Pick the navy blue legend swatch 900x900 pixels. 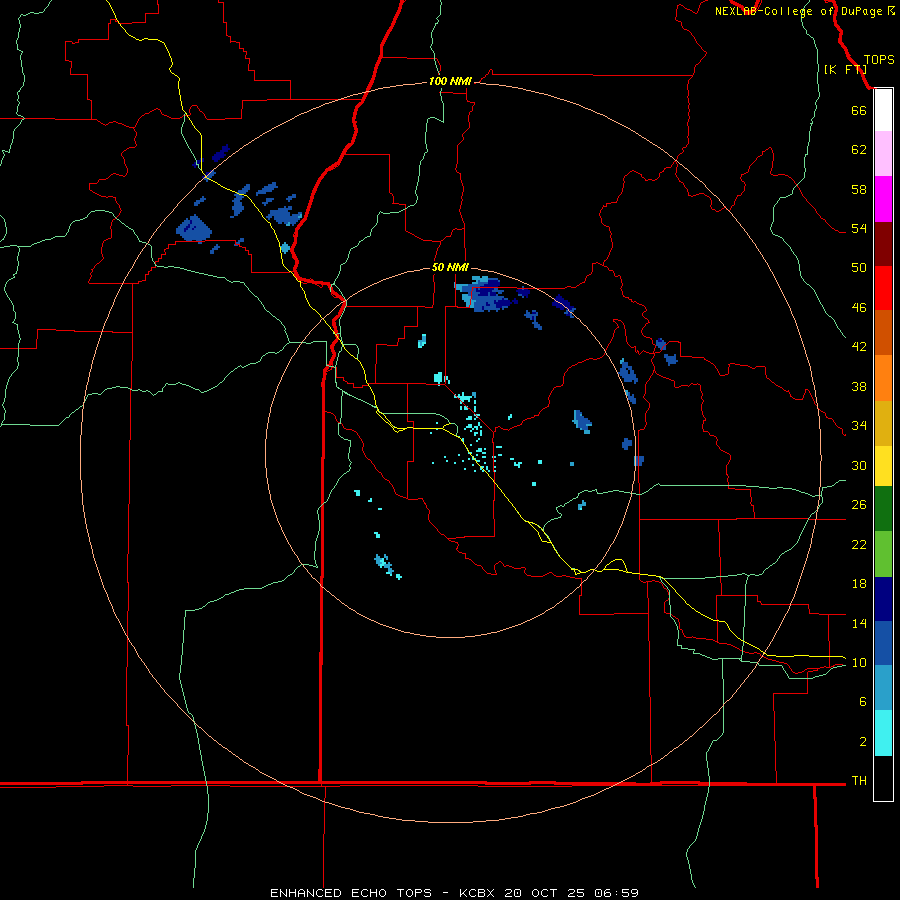[x=883, y=599]
